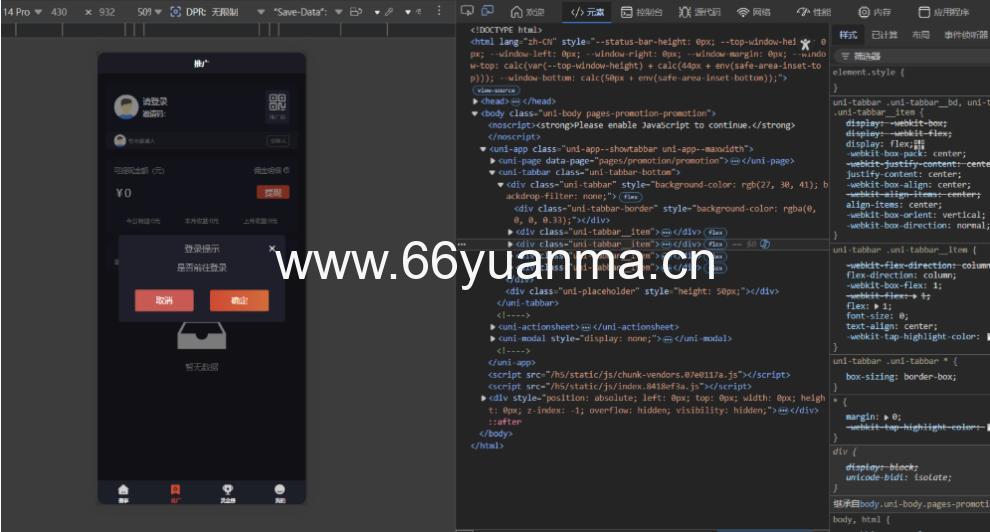
Task: Click the capture screenshot icon beside DPR
Action: 176,12
